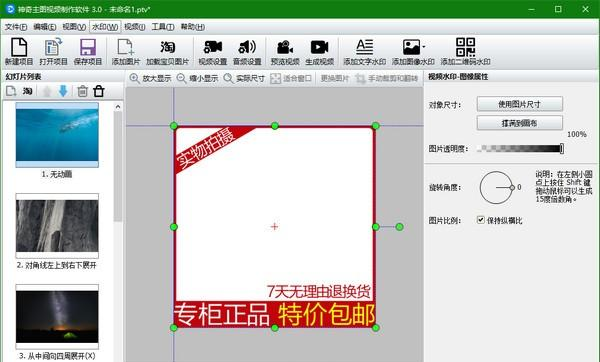This screenshot has height=362, width=600.
Task: Open the 文件(F) menu
Action: point(16,27)
